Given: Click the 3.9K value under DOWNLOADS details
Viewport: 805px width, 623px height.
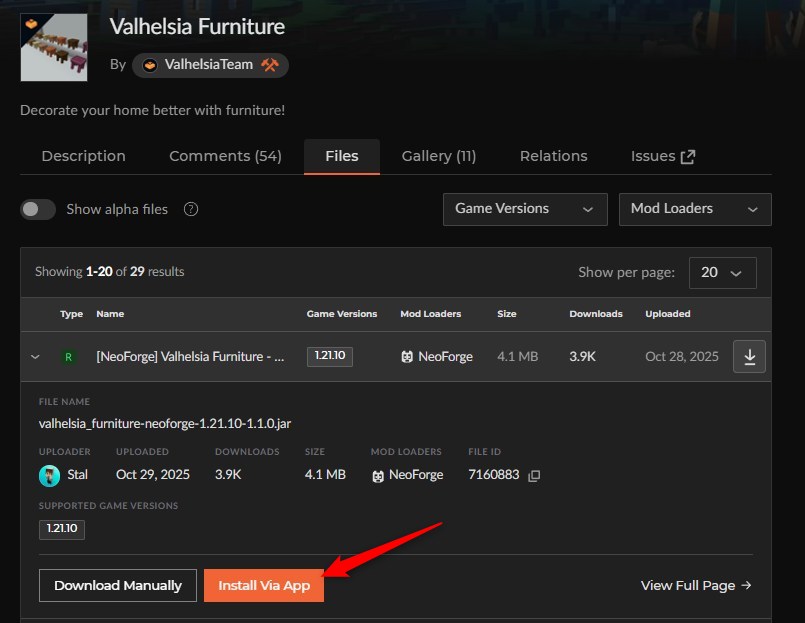Looking at the screenshot, I should point(228,475).
